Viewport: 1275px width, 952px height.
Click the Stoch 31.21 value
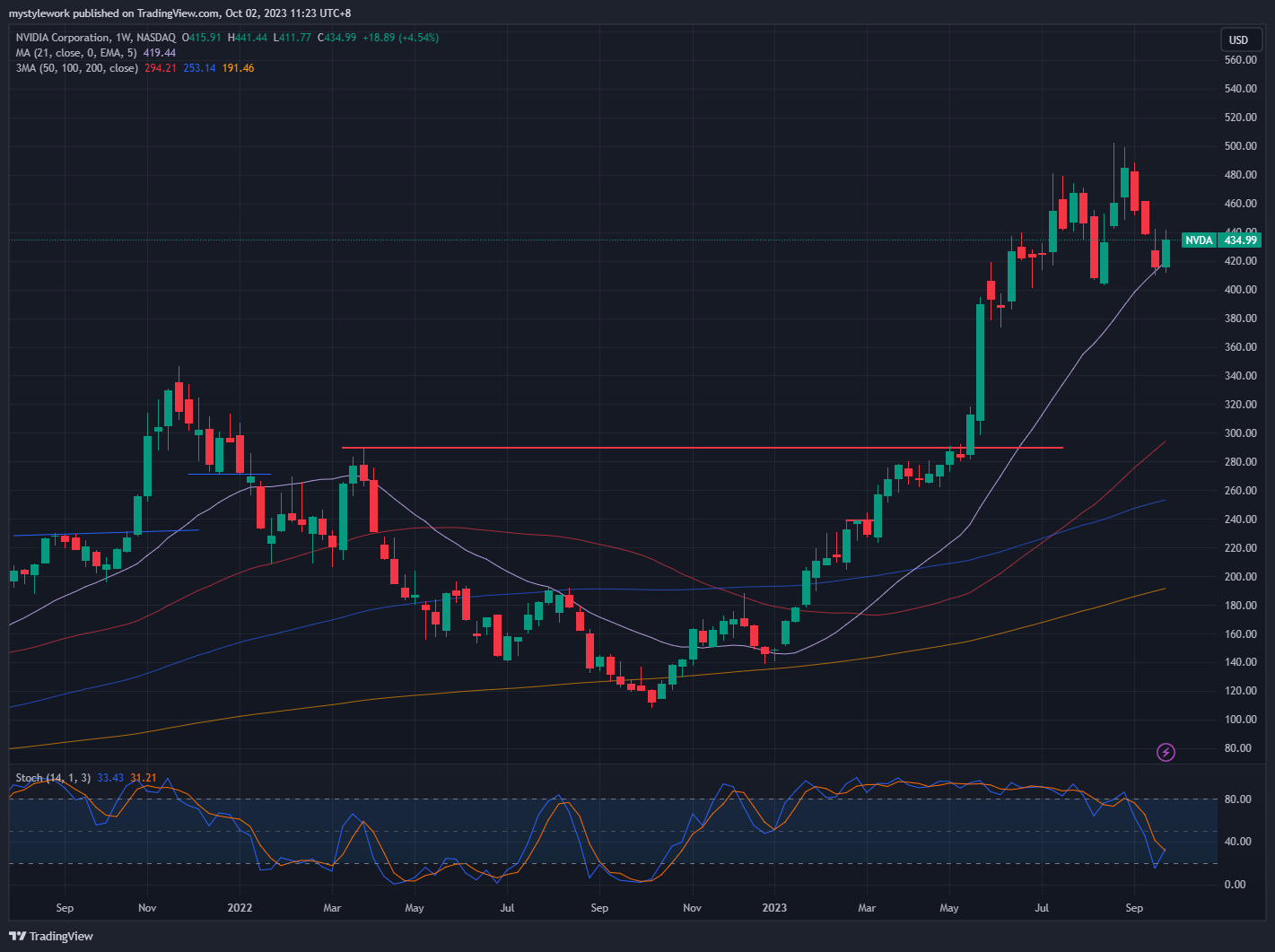144,778
